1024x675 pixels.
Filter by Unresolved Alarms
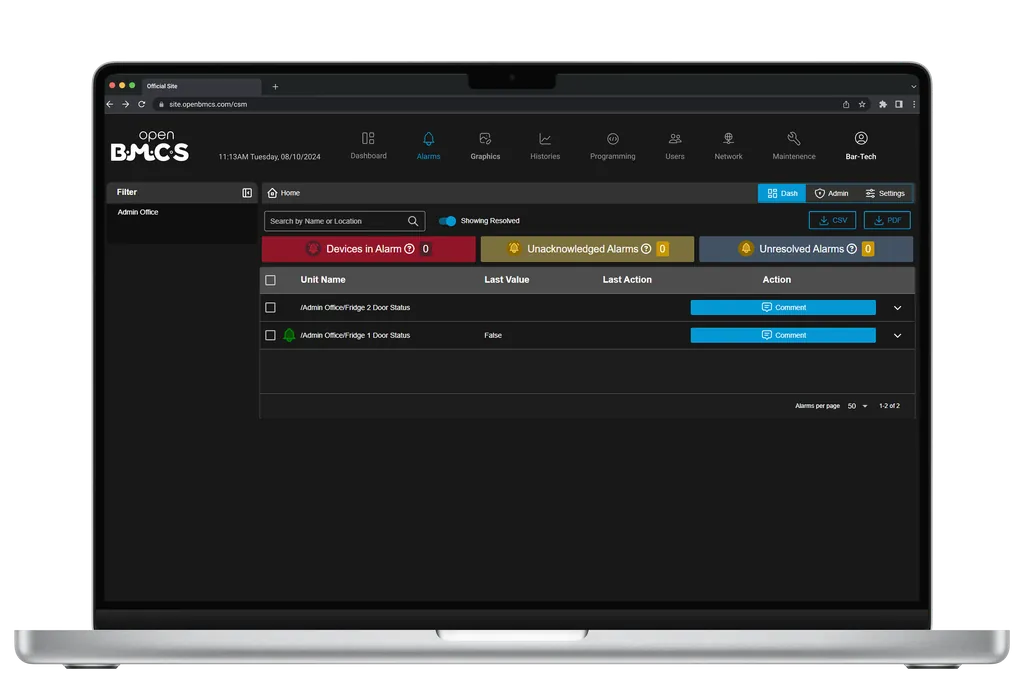click(x=806, y=249)
